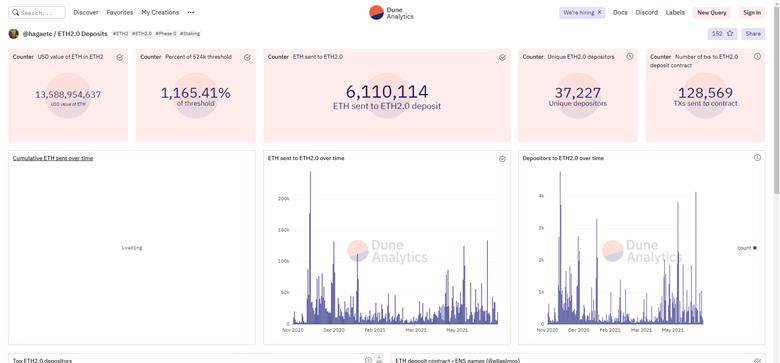
Task: Click the check icon on ETH sent over time chart
Action: pyautogui.click(x=502, y=159)
